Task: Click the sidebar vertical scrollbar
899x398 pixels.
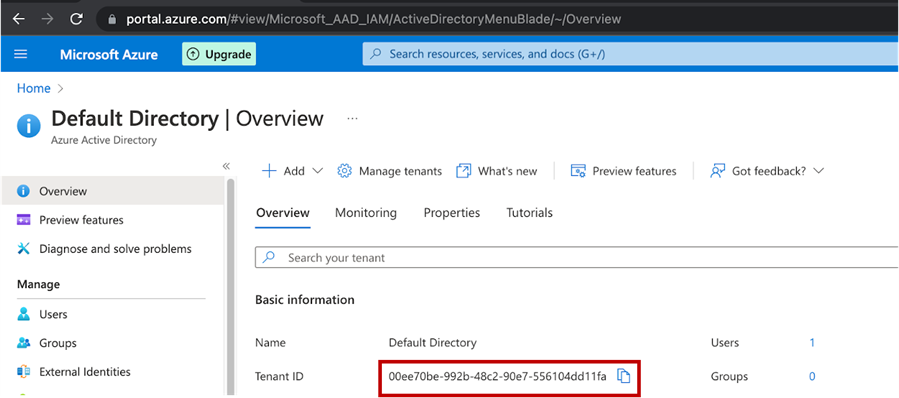Action: point(231,287)
